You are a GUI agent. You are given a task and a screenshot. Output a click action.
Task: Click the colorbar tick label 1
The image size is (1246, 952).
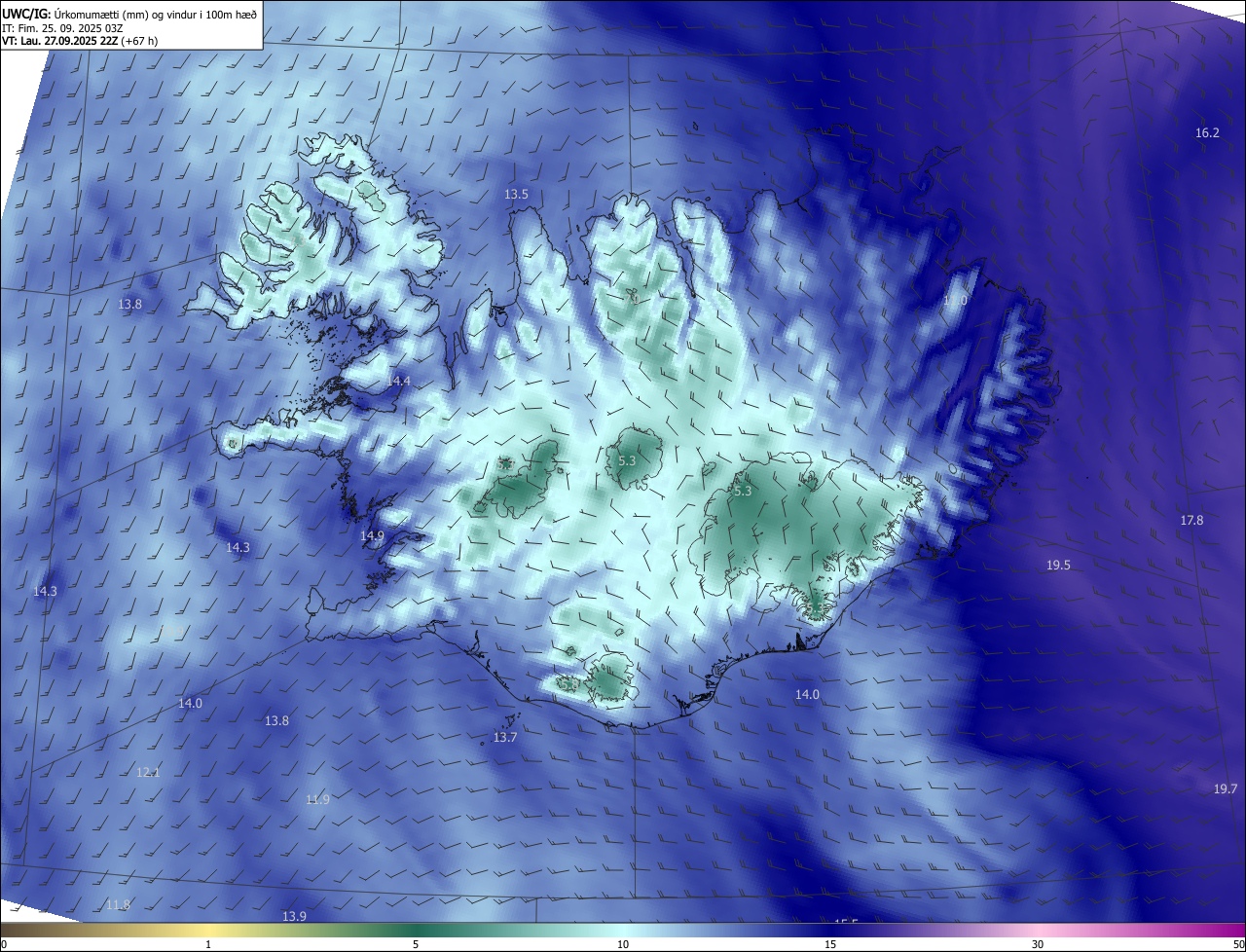208,944
